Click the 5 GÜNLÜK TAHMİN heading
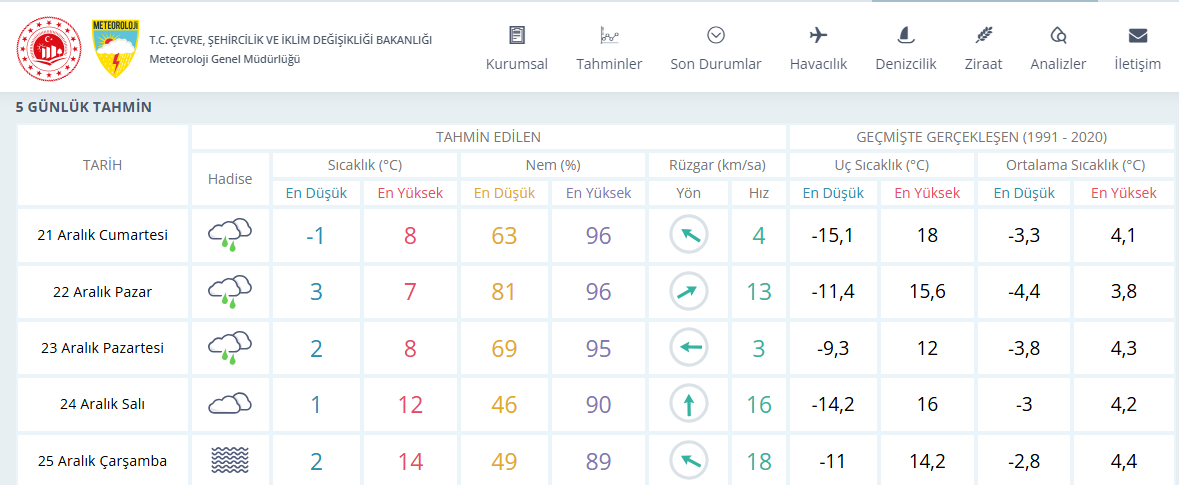Viewport: 1179px width, 485px height. (84, 108)
